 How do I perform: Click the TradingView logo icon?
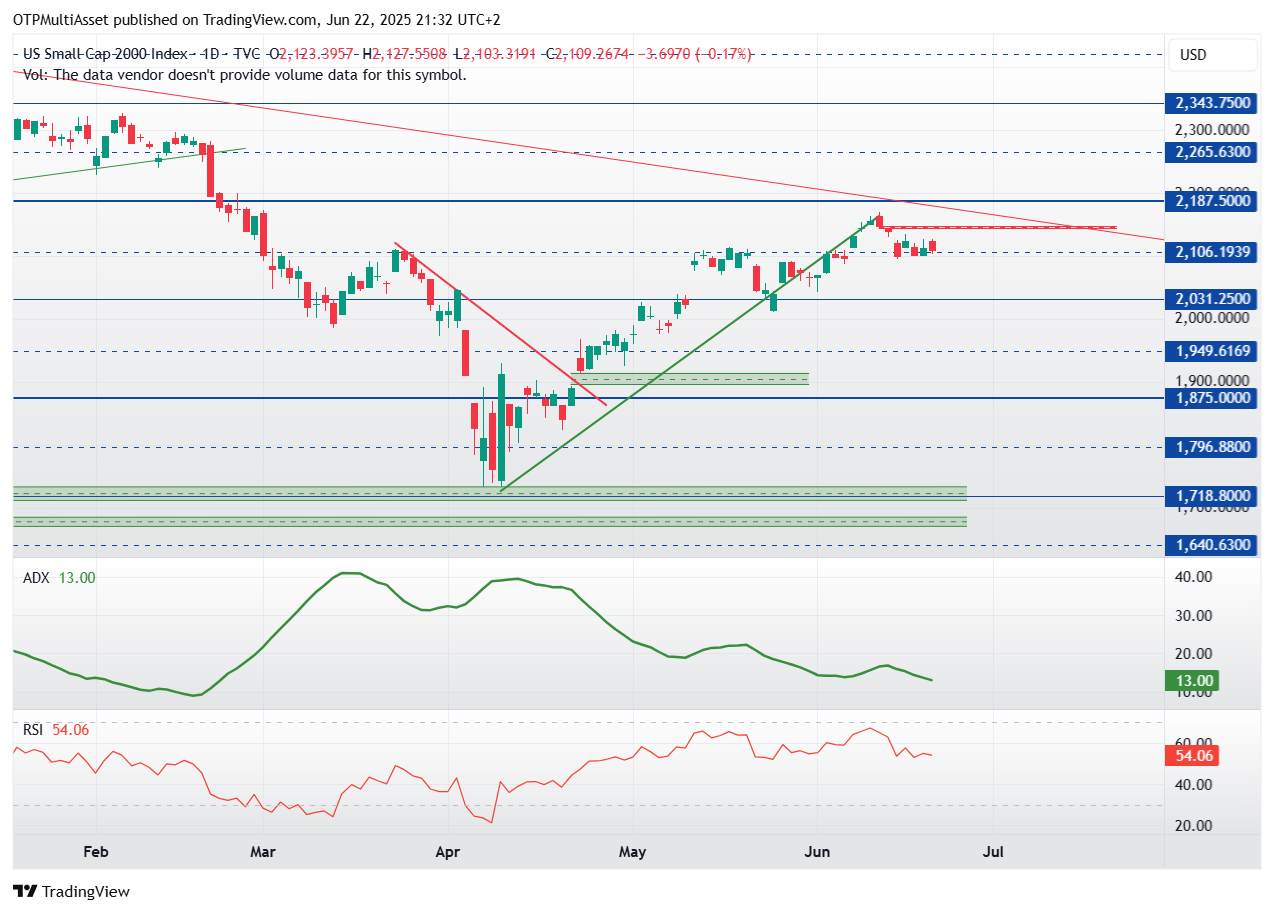coord(25,891)
